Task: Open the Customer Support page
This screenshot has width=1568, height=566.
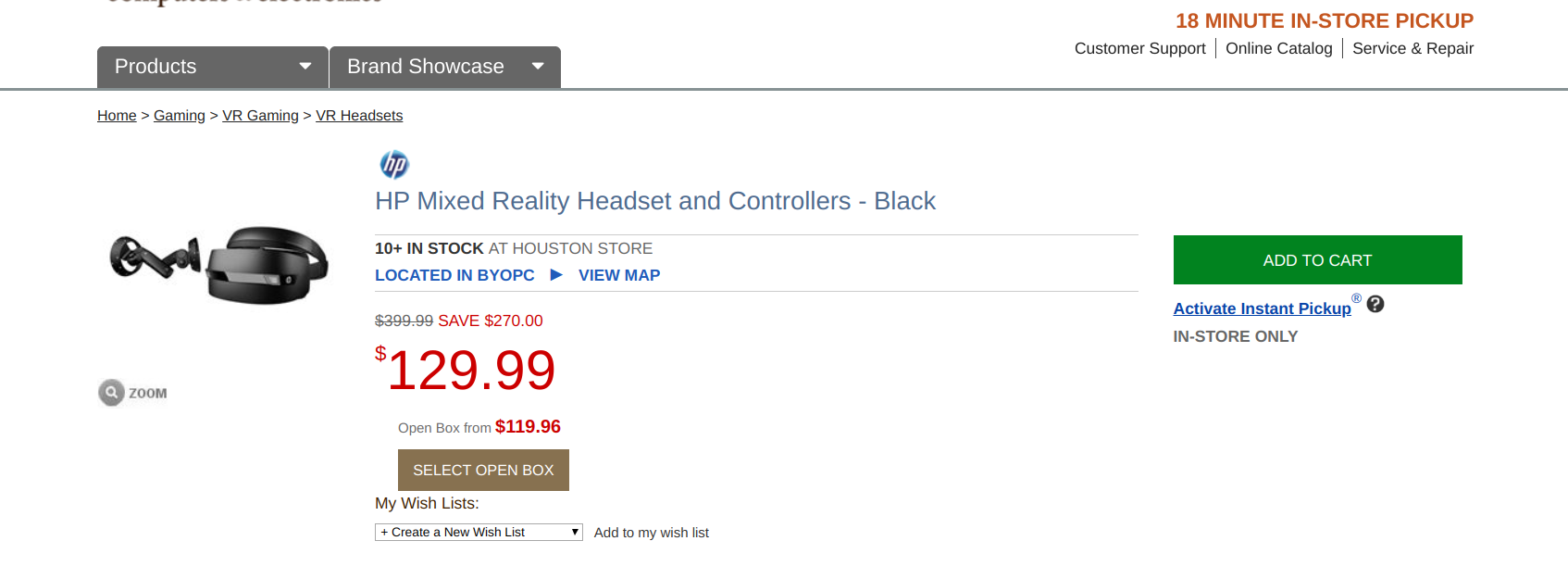Action: [x=1139, y=48]
